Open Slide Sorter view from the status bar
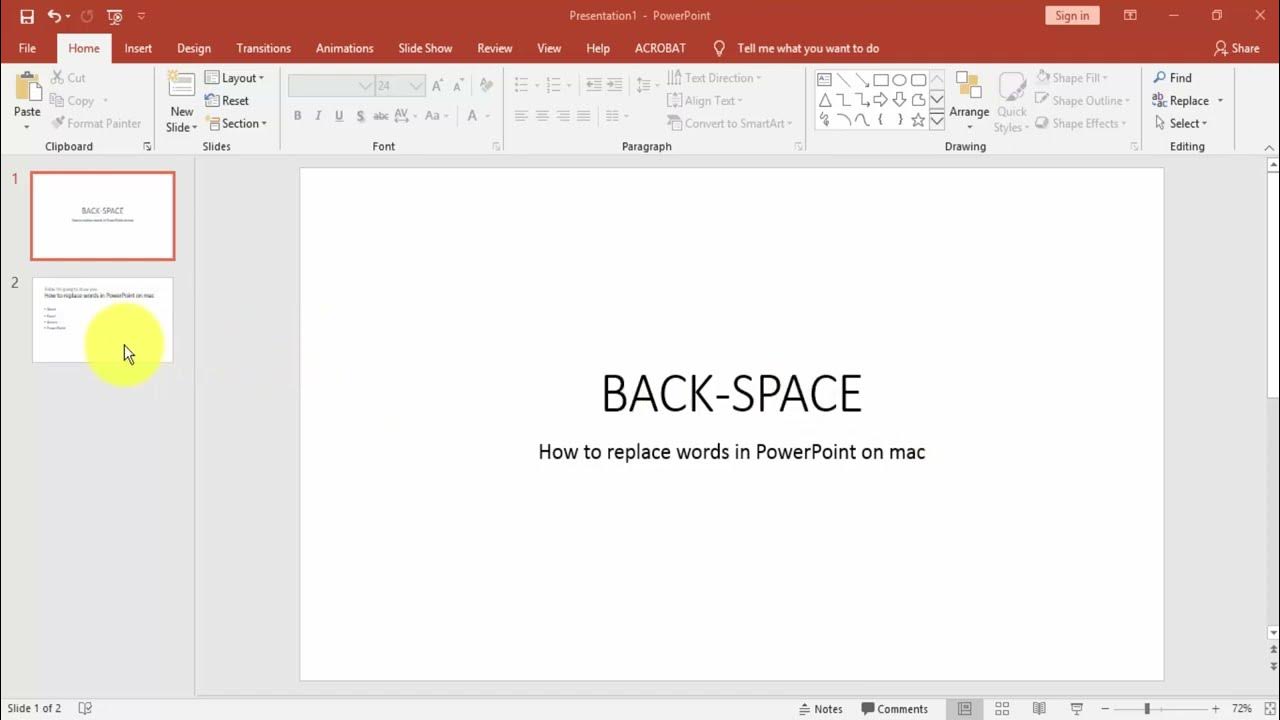The width and height of the screenshot is (1280, 720). (x=1002, y=708)
